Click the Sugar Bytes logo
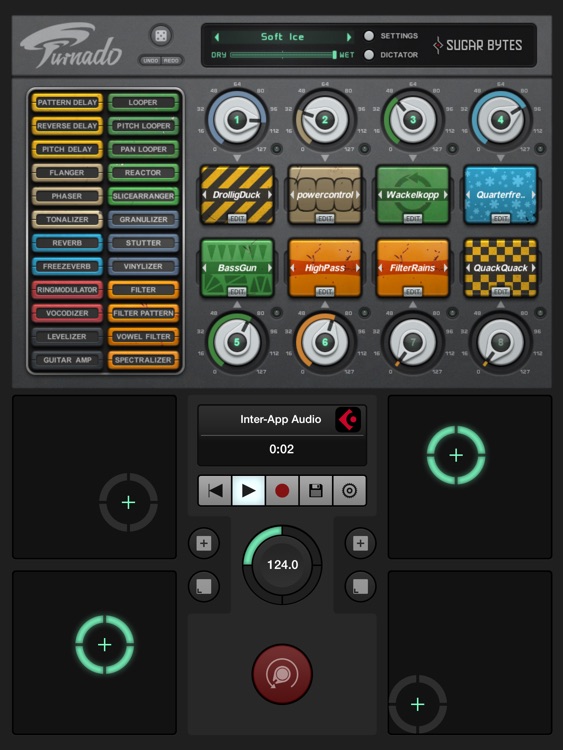Image resolution: width=563 pixels, height=750 pixels. (477, 45)
